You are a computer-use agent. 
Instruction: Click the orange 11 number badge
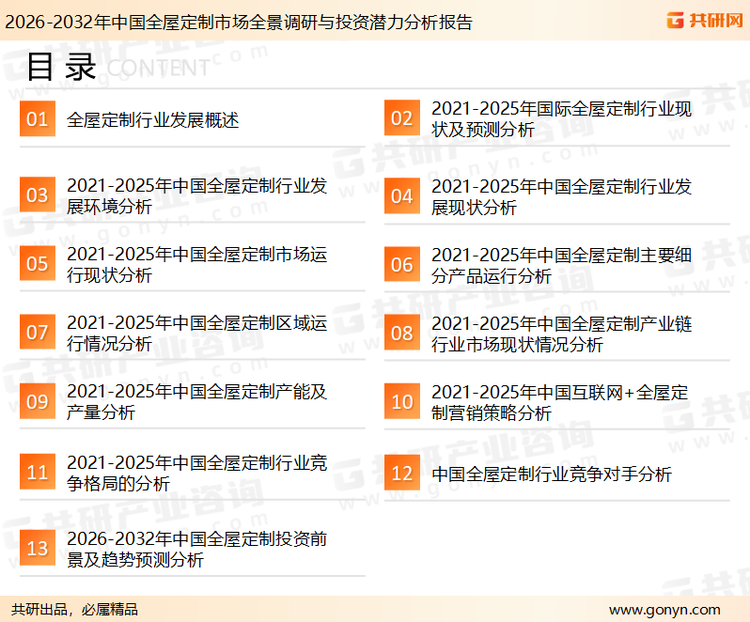point(37,472)
